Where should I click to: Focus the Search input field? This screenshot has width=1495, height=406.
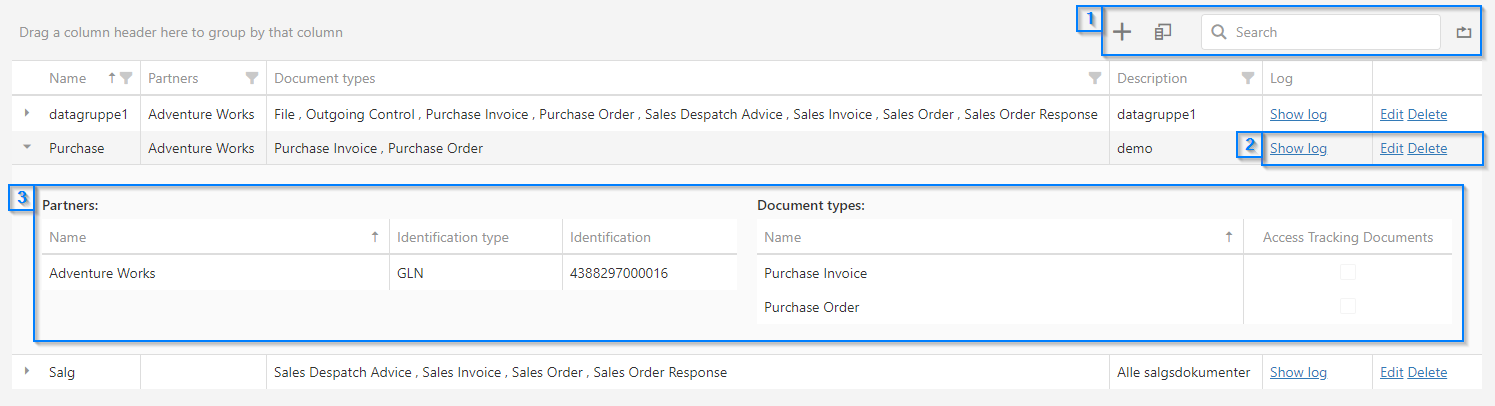coord(1330,32)
